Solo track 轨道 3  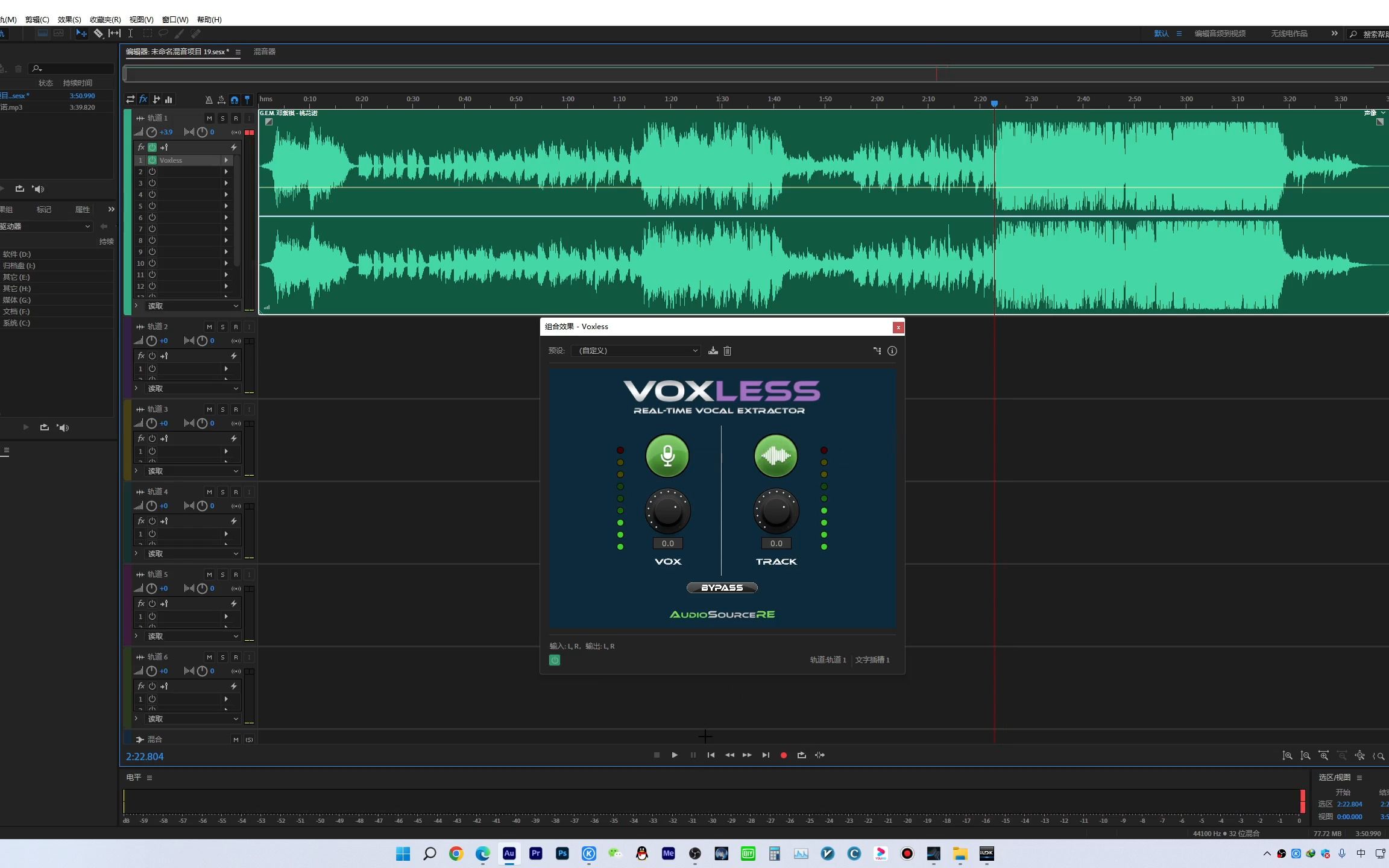(x=222, y=409)
